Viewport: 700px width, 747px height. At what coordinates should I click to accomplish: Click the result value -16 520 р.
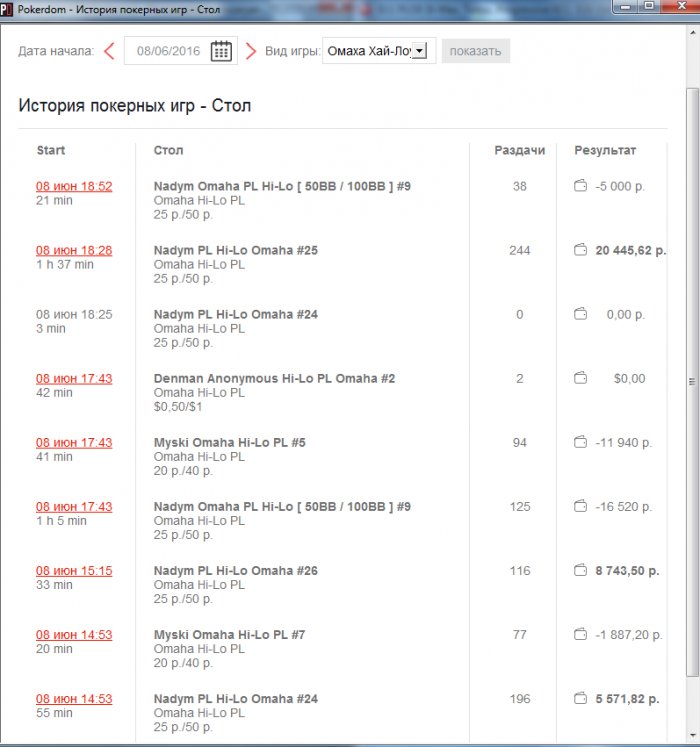click(x=623, y=506)
